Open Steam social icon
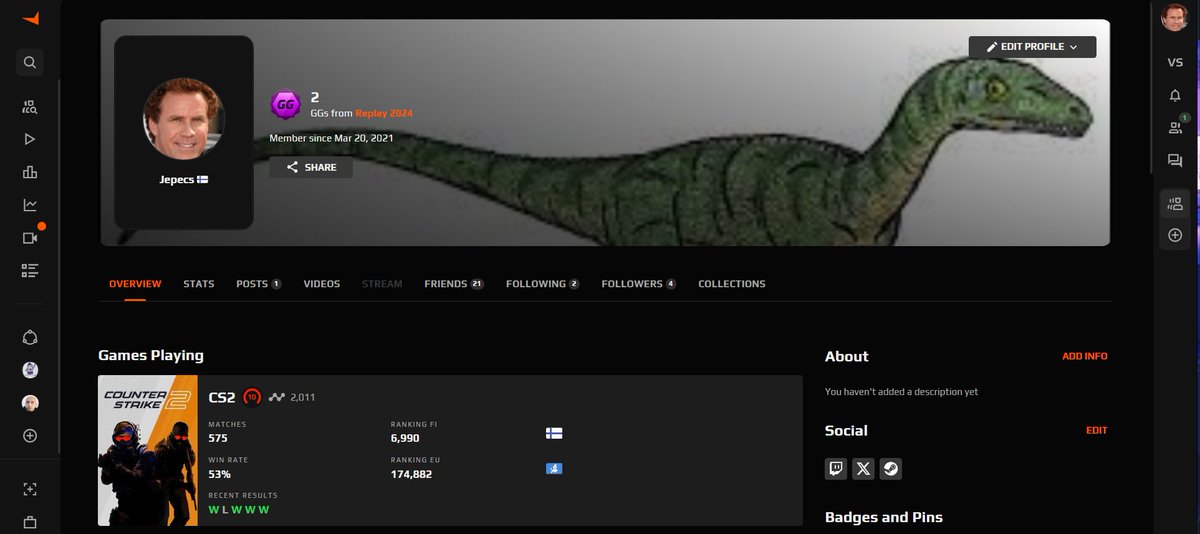Image resolution: width=1200 pixels, height=534 pixels. pos(890,468)
